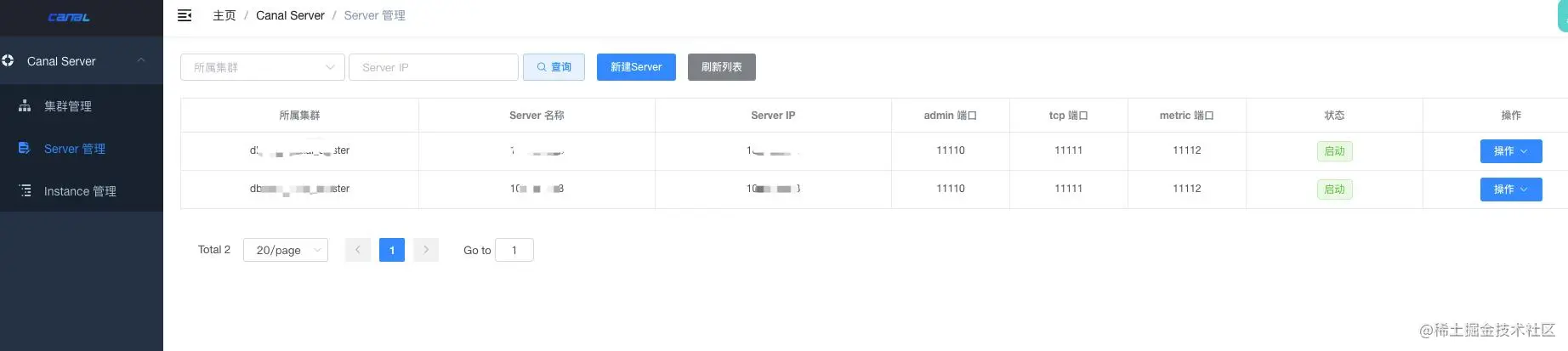Toggle the sidebar hamburger icon
Image resolution: width=1568 pixels, height=351 pixels.
185,15
